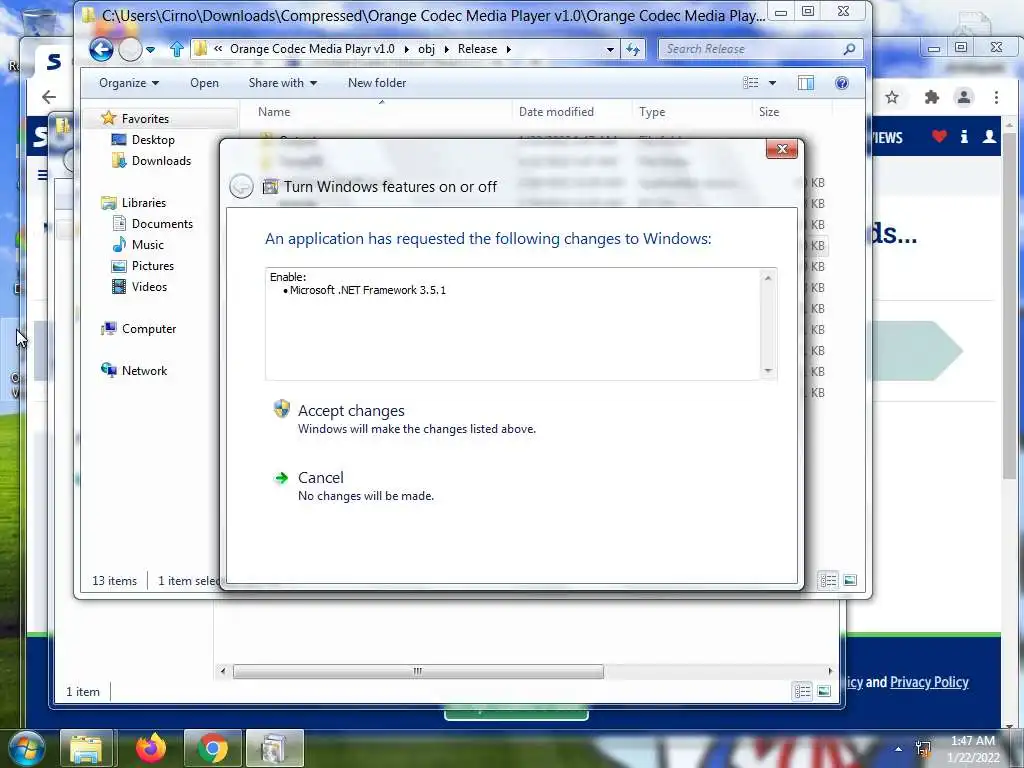The height and width of the screenshot is (768, 1024).
Task: Open Downloads in navigation pane
Action: coord(161,161)
